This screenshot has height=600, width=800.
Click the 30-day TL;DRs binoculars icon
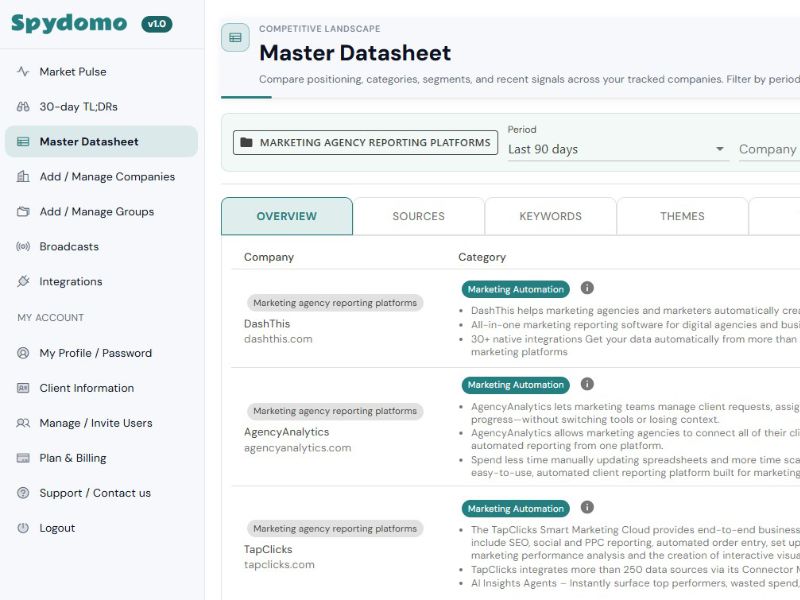point(23,107)
